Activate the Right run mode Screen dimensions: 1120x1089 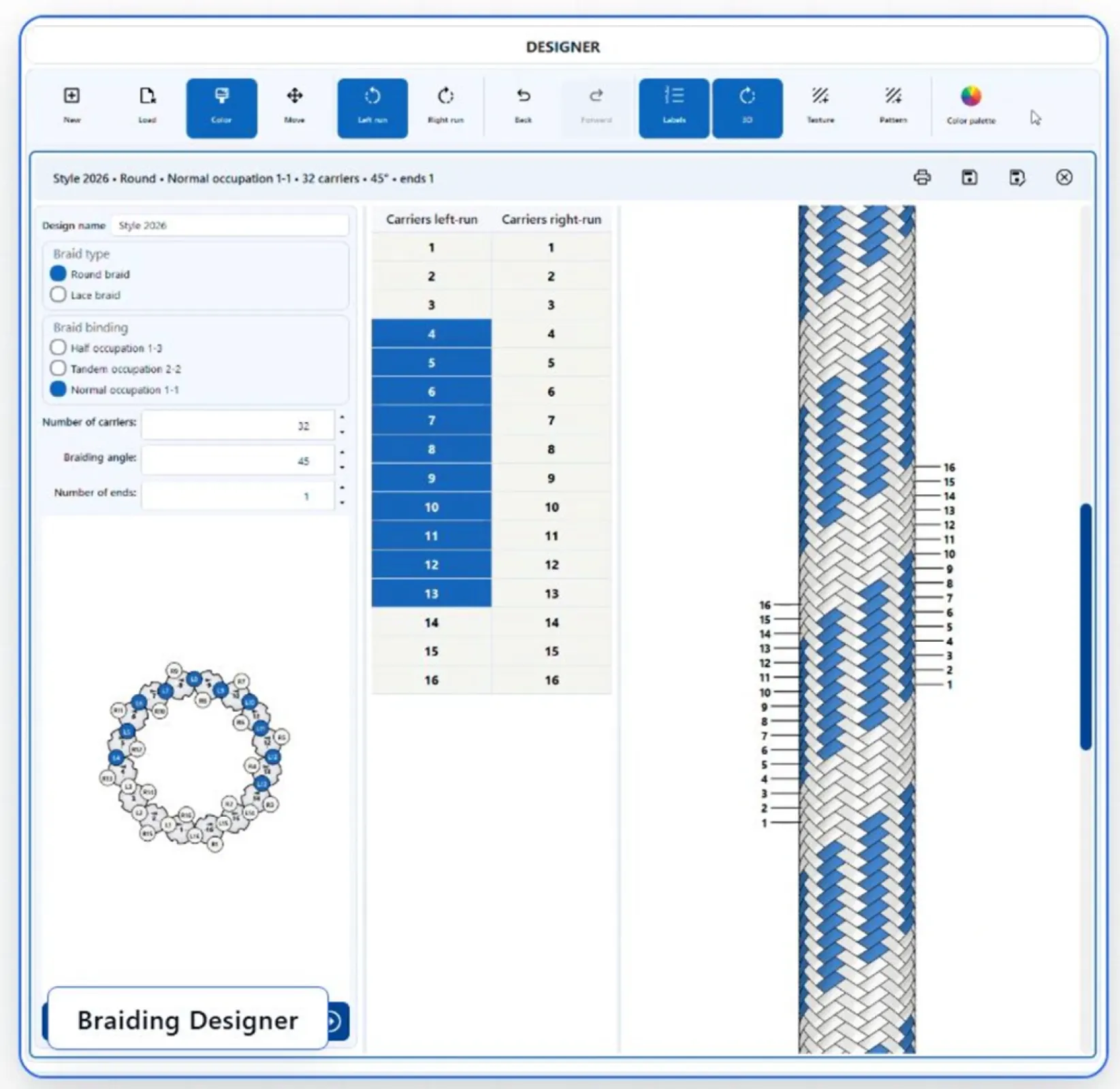coord(445,107)
